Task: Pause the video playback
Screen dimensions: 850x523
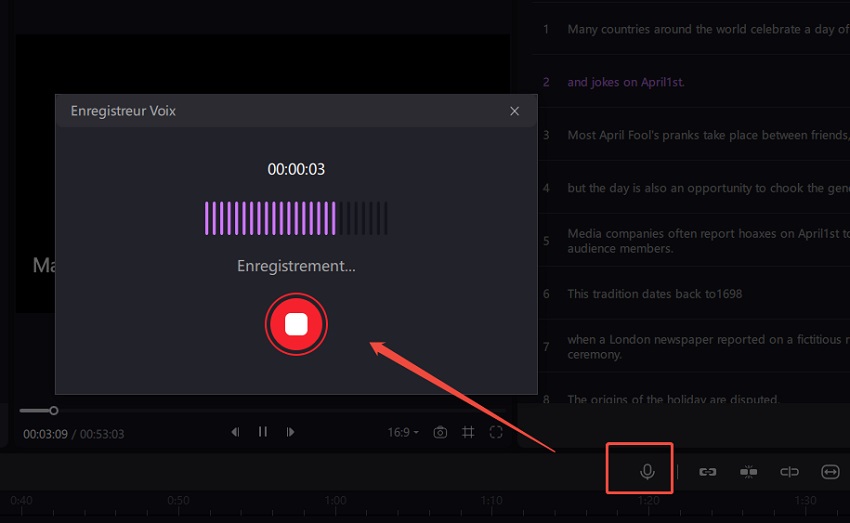Action: 263,432
